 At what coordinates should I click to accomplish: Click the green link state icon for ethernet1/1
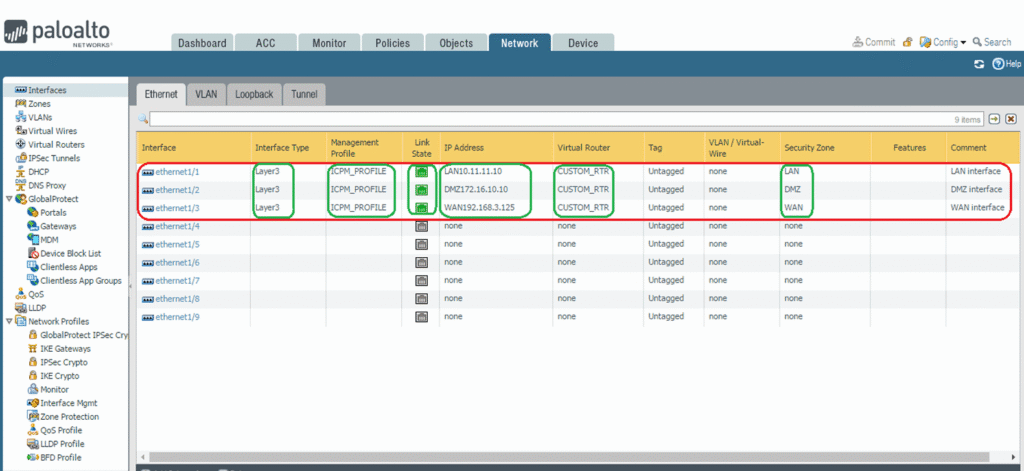pos(422,172)
